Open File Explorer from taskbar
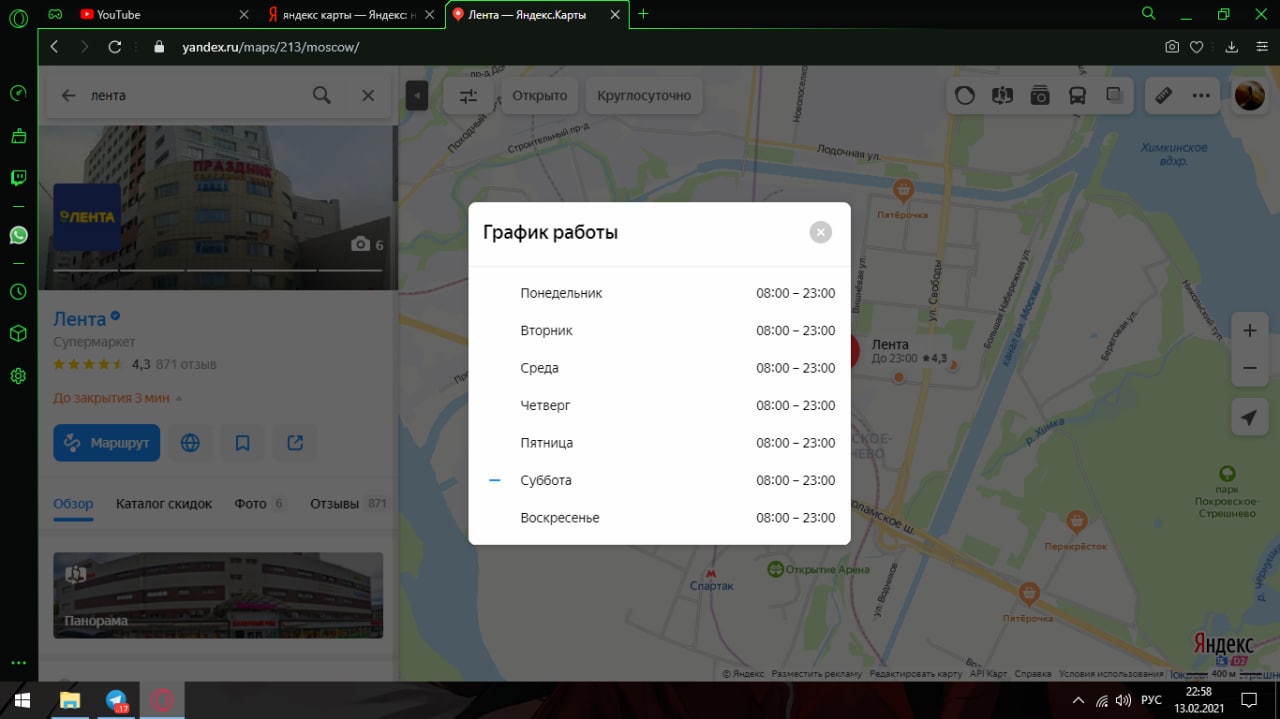1280x719 pixels. [69, 700]
